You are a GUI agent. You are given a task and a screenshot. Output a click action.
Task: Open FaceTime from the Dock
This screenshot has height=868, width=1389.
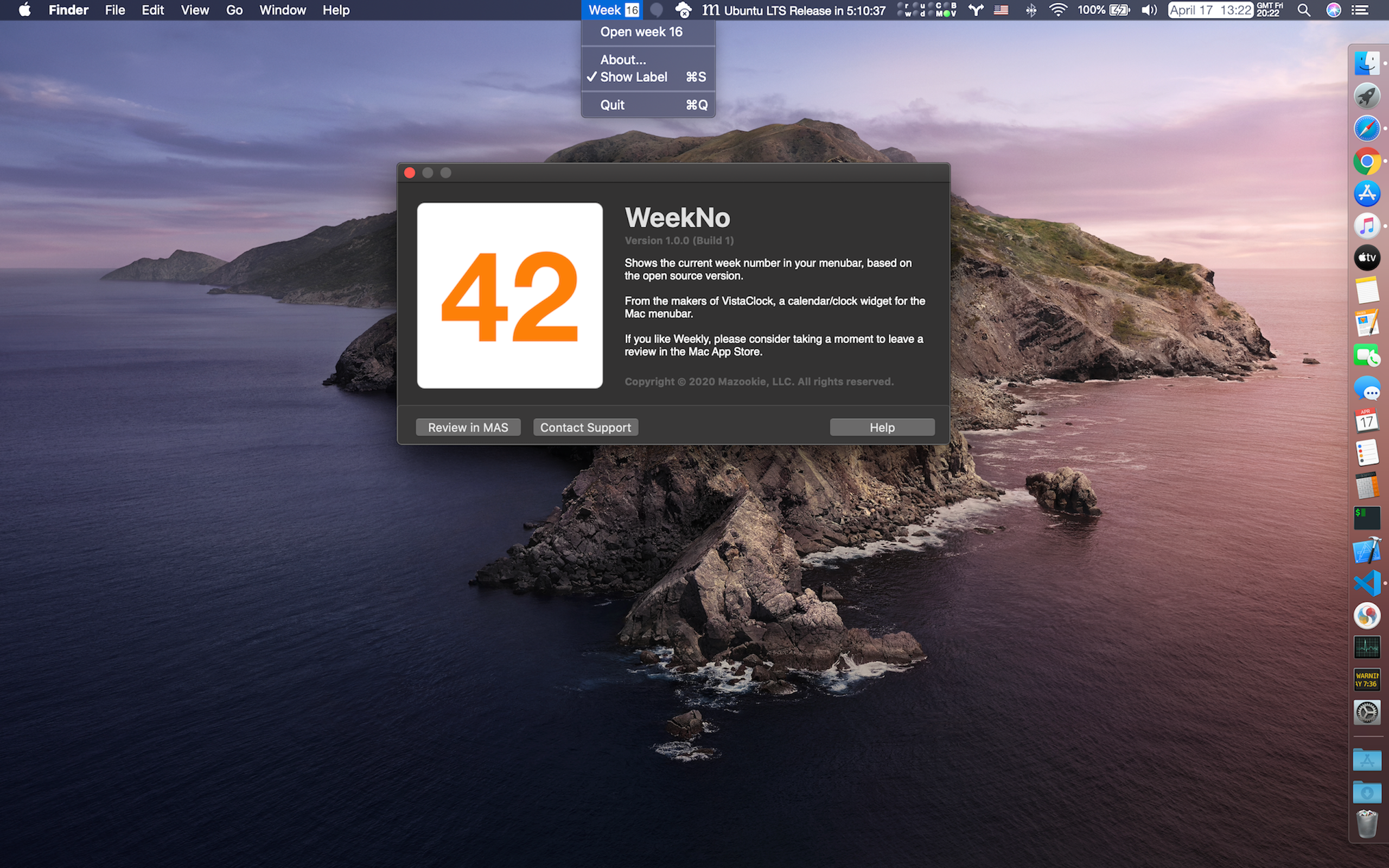pyautogui.click(x=1367, y=355)
